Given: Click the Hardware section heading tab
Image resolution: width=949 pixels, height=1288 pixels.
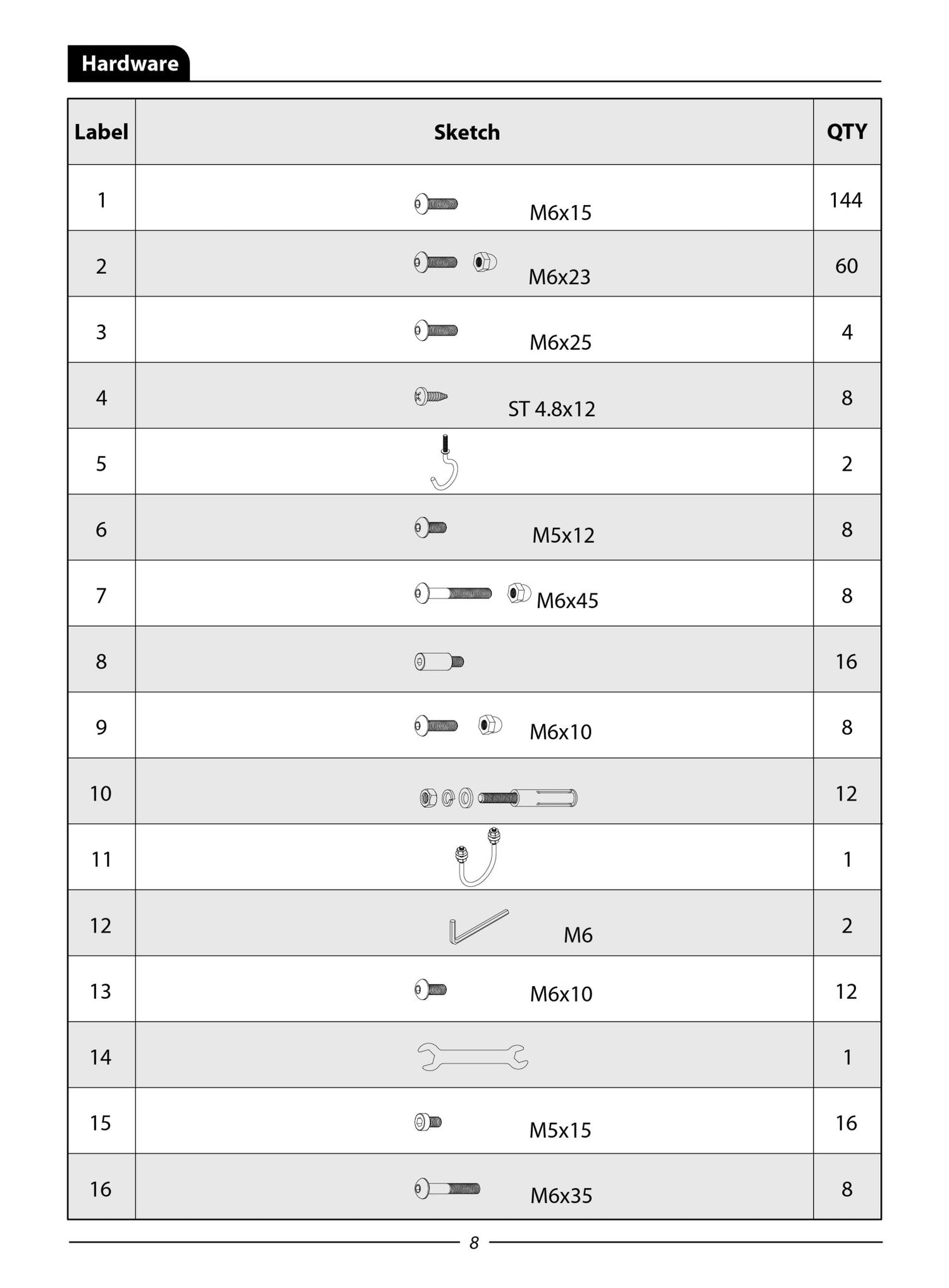Looking at the screenshot, I should click(x=129, y=64).
